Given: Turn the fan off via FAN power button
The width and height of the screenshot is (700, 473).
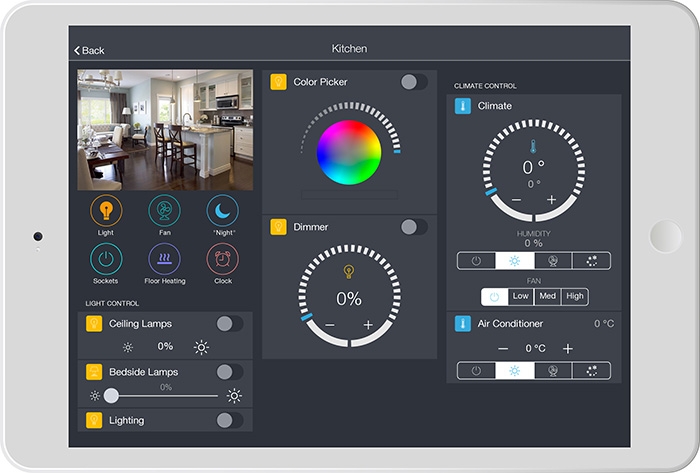Looking at the screenshot, I should pos(494,297).
